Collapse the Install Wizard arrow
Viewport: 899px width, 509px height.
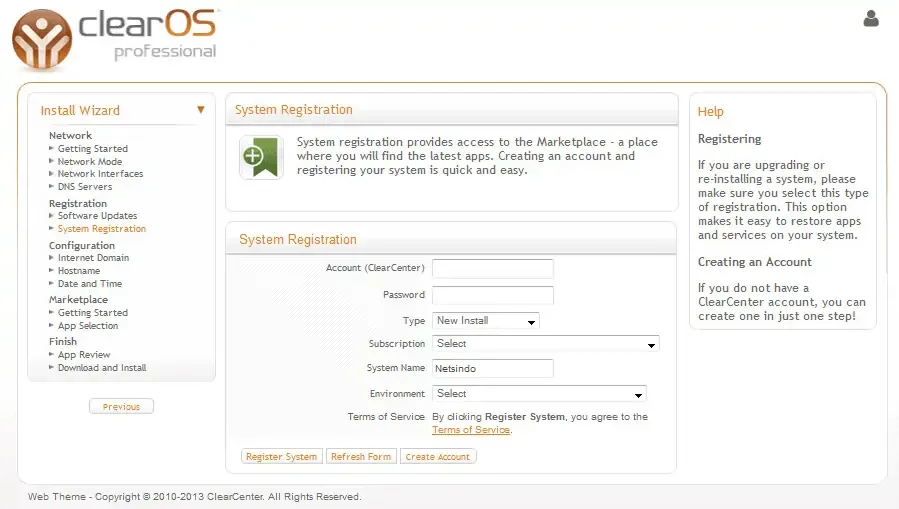200,110
